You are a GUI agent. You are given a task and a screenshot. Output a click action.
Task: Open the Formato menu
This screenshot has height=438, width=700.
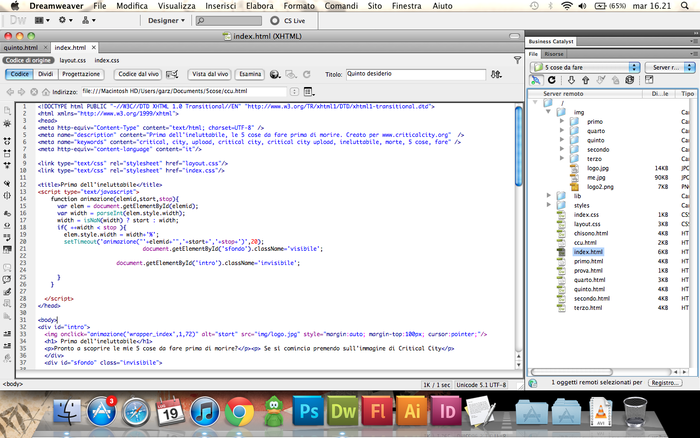point(299,6)
